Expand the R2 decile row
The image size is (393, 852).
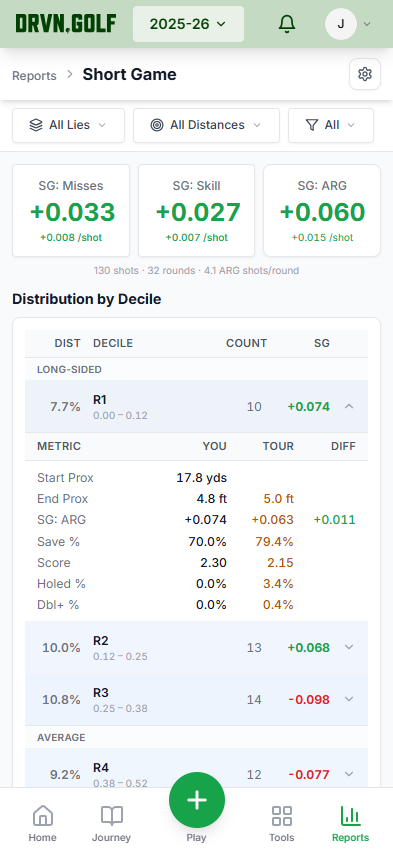[196, 647]
